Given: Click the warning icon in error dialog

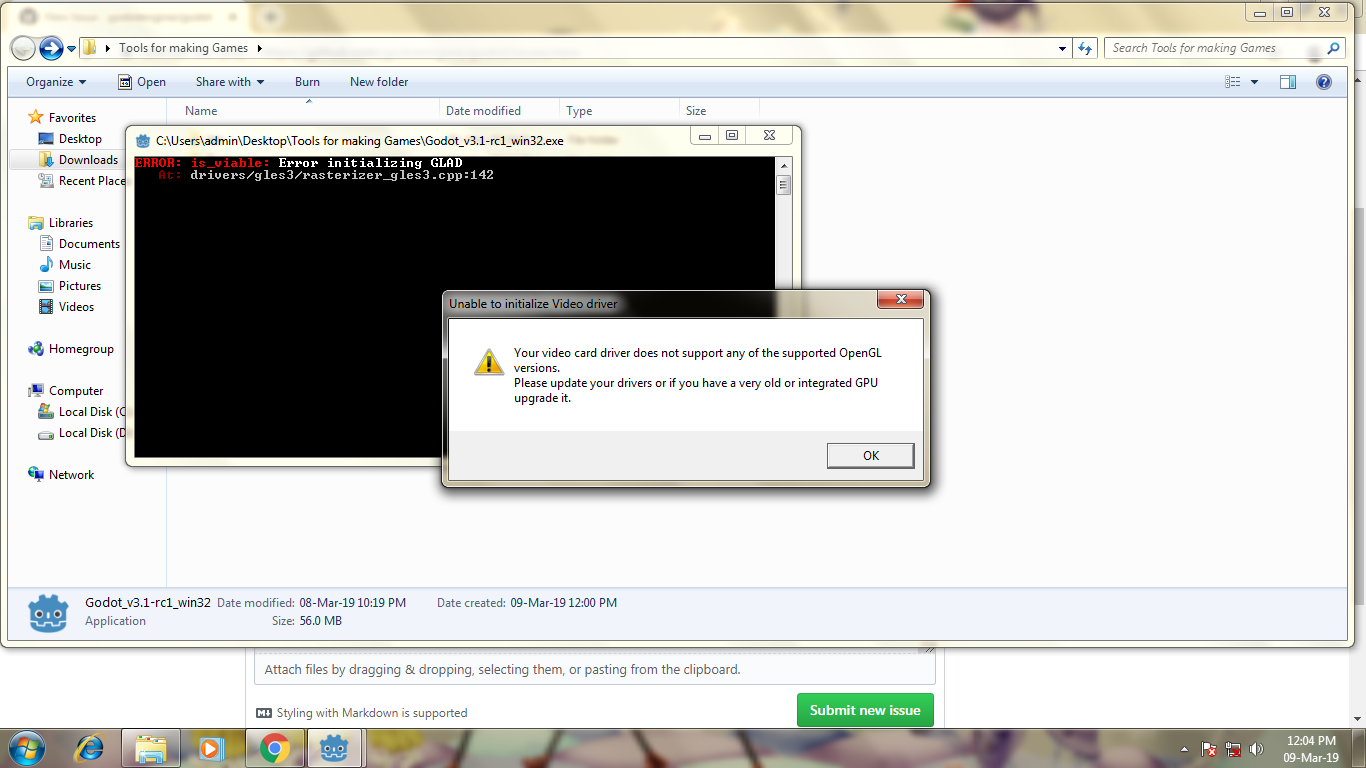Looking at the screenshot, I should tap(488, 362).
